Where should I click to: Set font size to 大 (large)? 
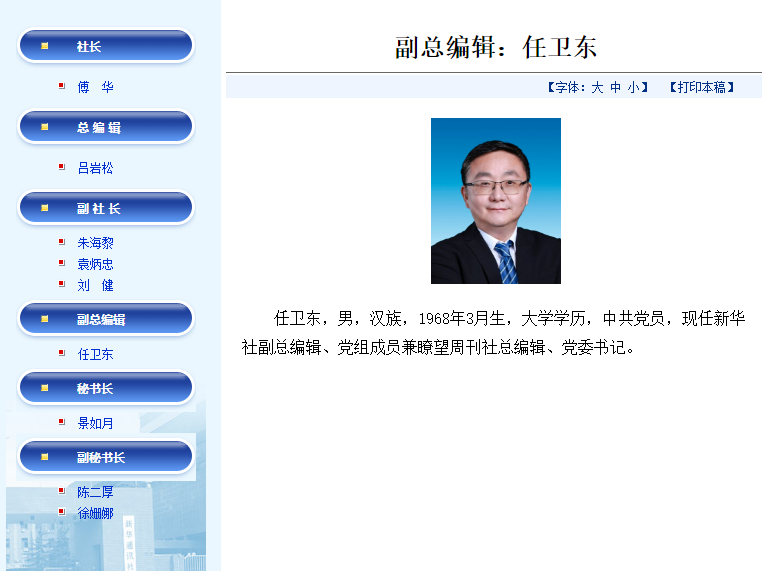597,87
